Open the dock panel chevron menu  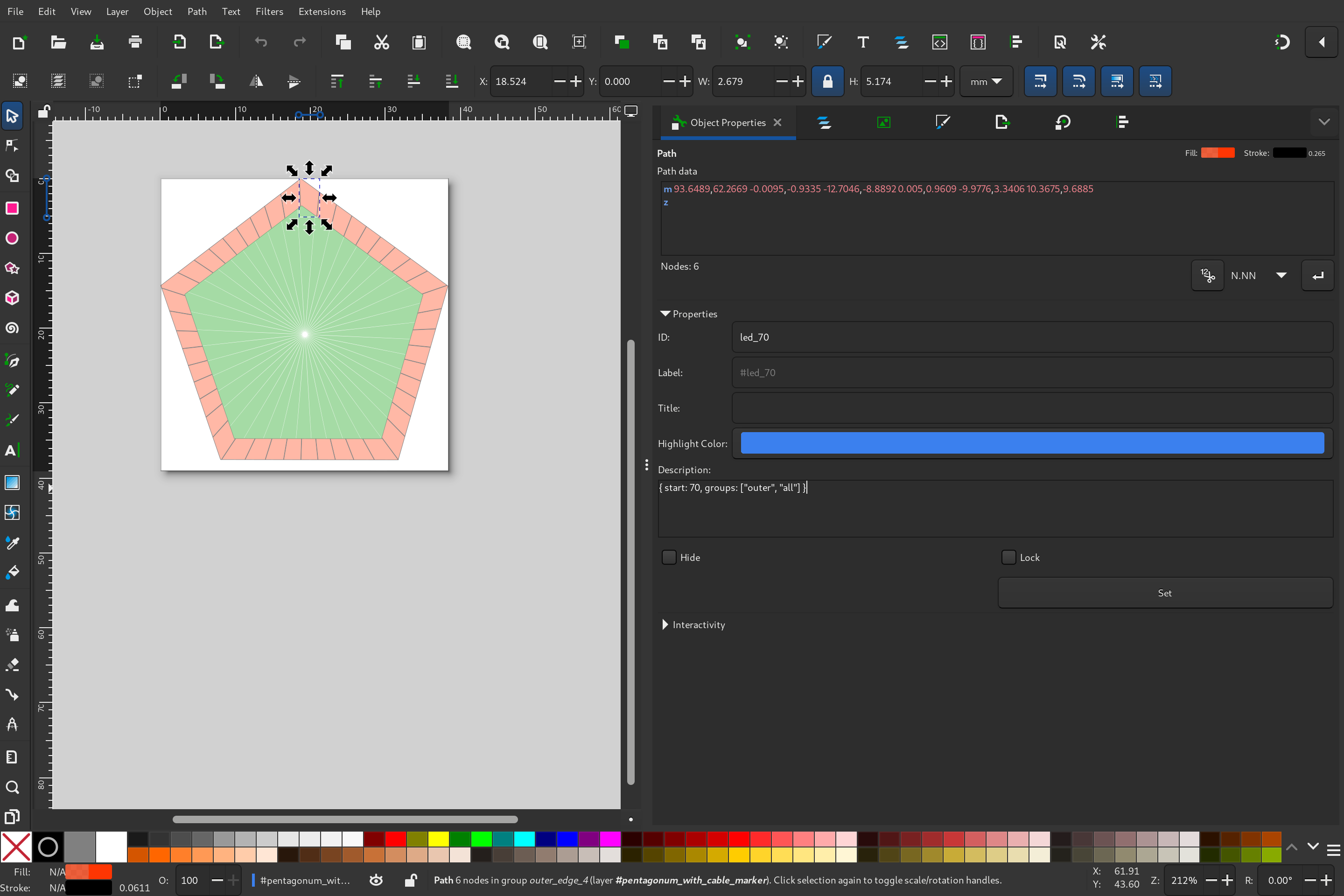click(x=1324, y=122)
